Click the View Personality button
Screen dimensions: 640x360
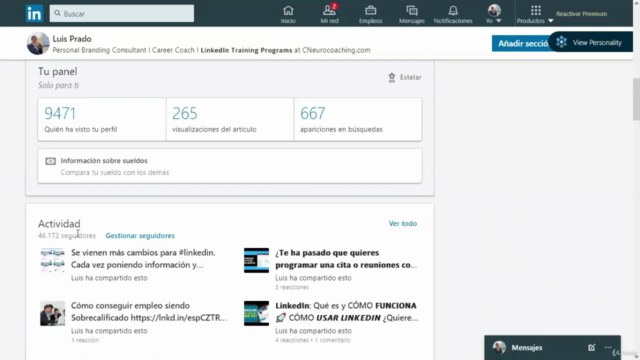(x=590, y=42)
